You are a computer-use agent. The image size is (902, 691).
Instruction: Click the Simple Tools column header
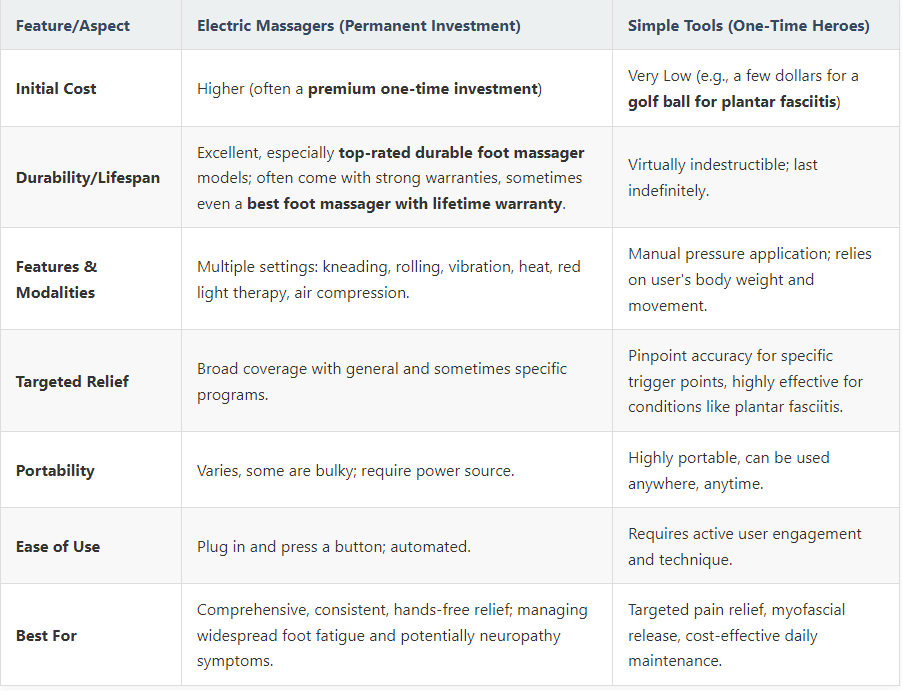pyautogui.click(x=748, y=26)
